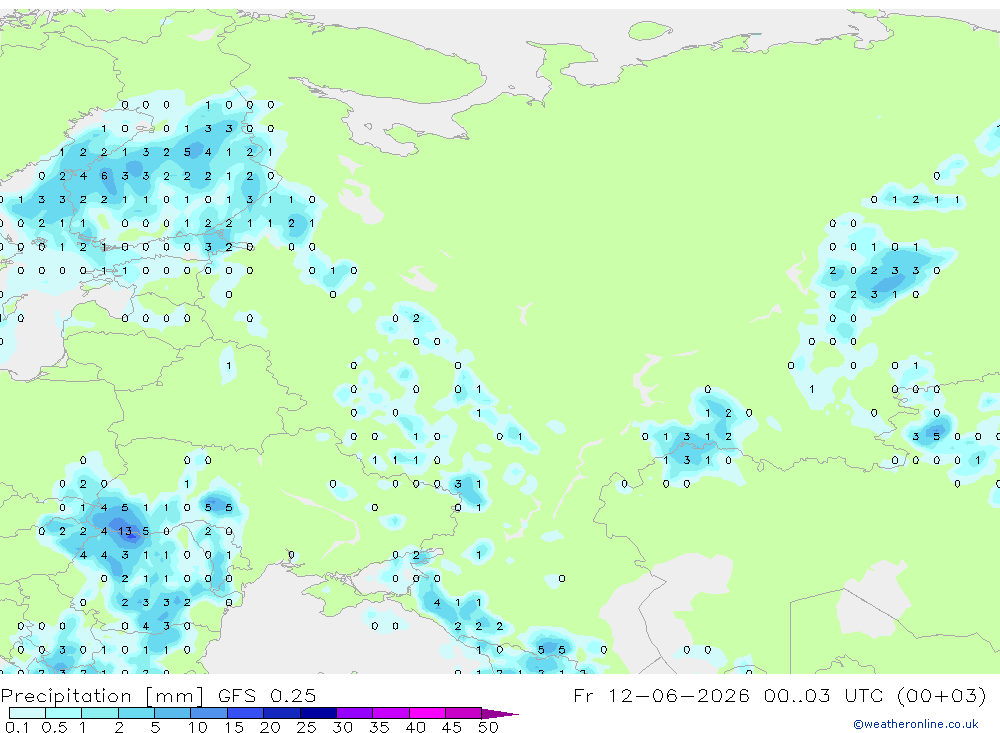This screenshot has height=733, width=1000.
Task: Click the legend label '25'
Action: 307,727
